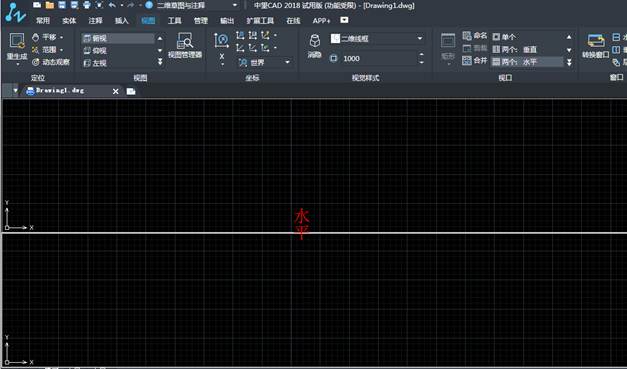Switch to the 实体 ribbon tab
The image size is (627, 369).
click(69, 20)
